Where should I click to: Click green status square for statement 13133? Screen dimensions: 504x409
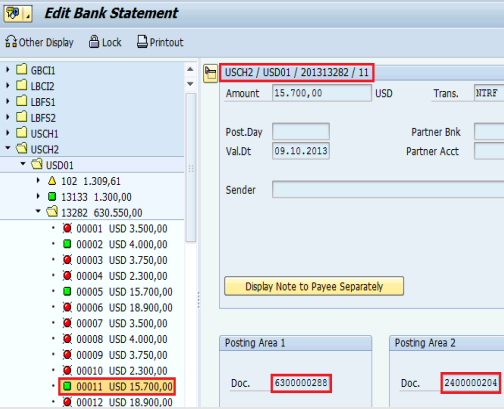pos(52,197)
